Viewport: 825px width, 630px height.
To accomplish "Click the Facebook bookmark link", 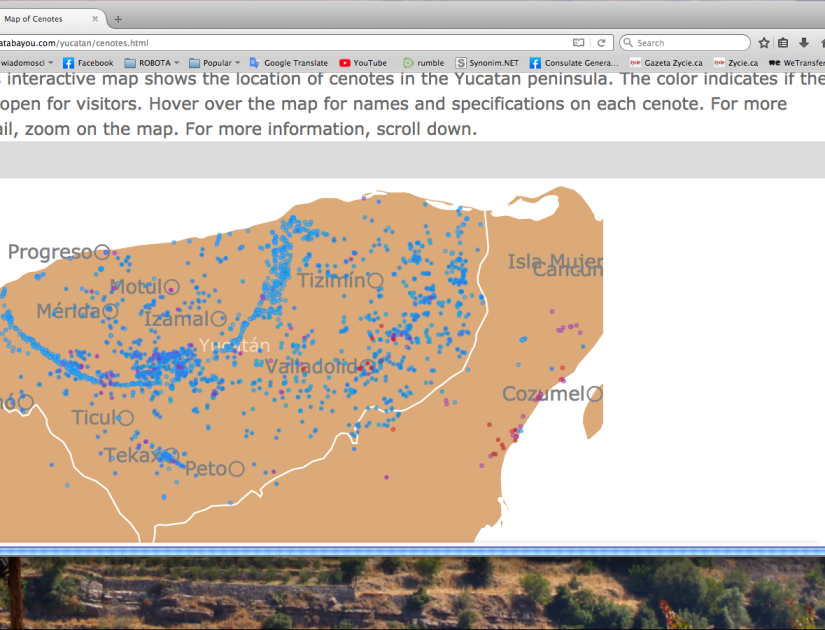I will click(88, 63).
